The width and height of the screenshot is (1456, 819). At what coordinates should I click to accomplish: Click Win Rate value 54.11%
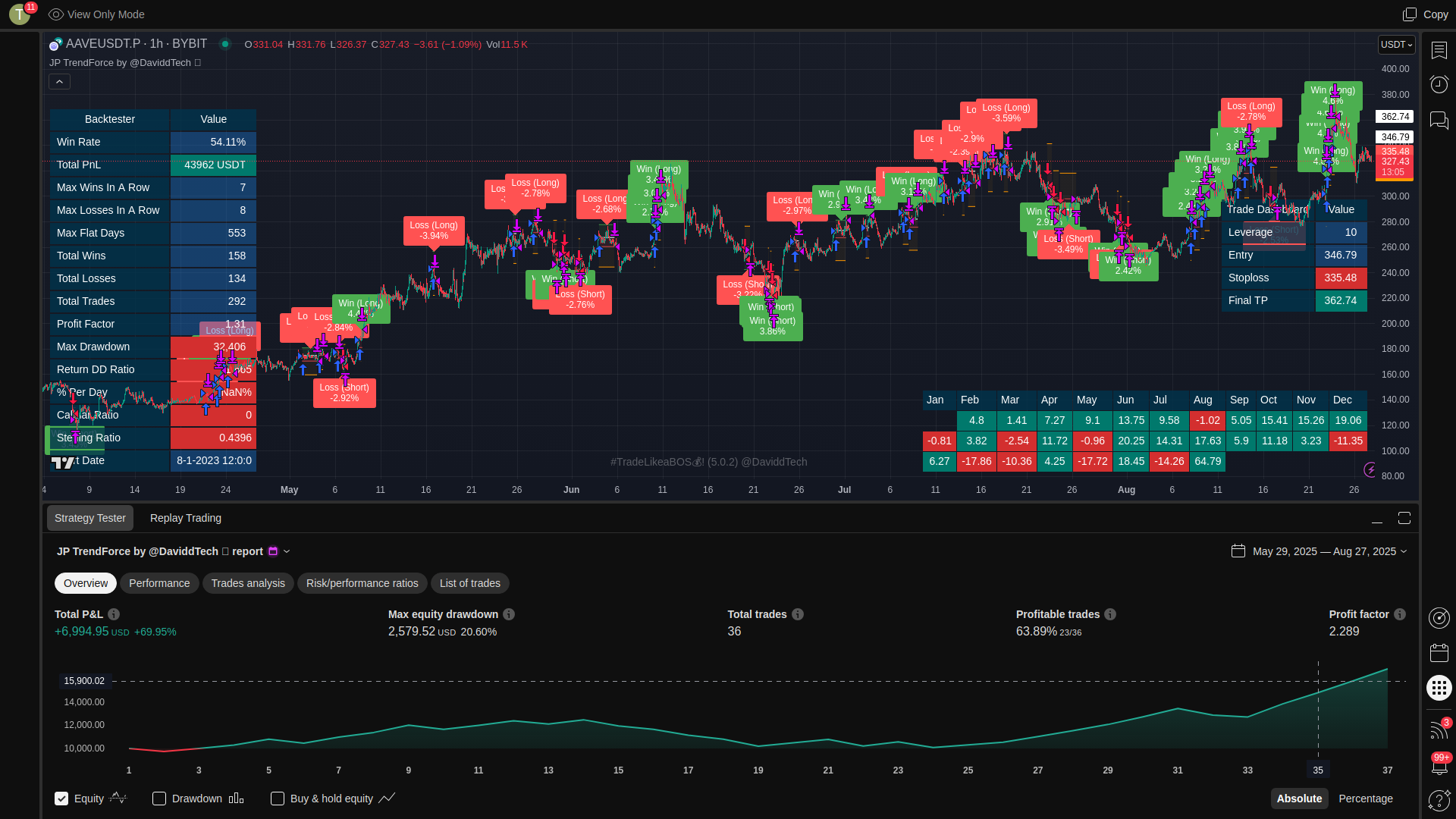[x=213, y=142]
